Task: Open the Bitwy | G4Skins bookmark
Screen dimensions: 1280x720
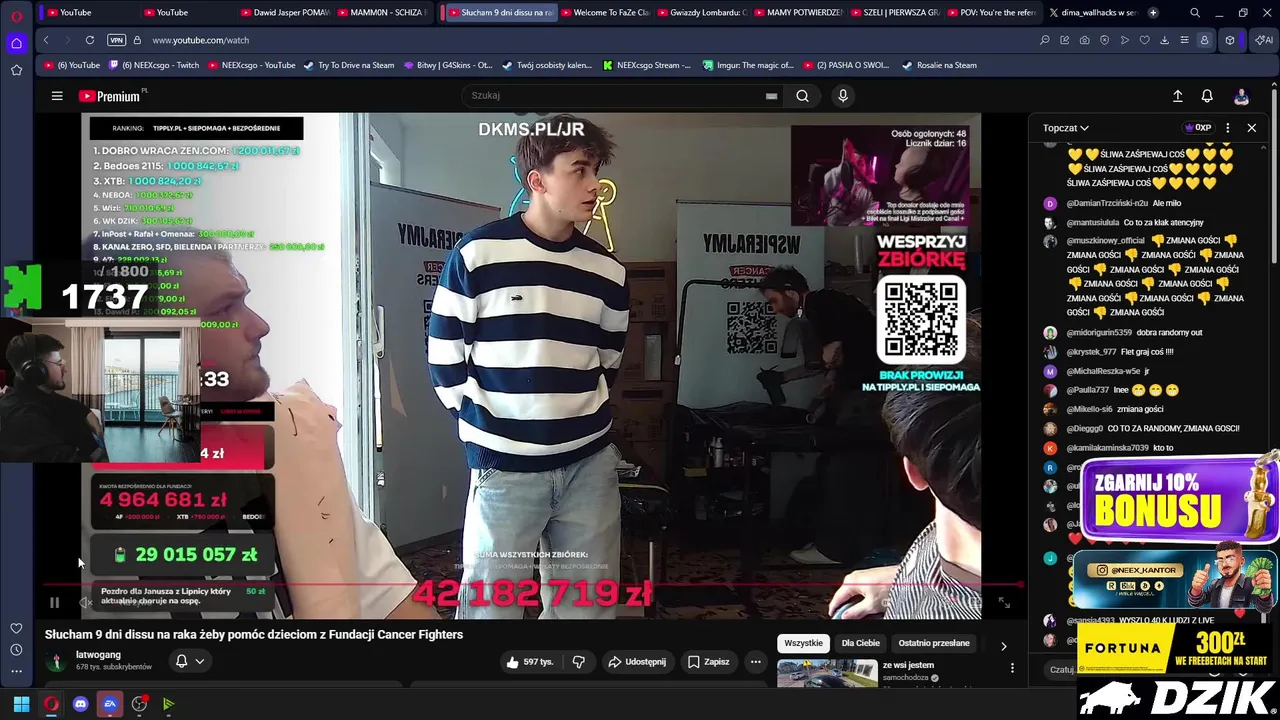Action: 447,65
